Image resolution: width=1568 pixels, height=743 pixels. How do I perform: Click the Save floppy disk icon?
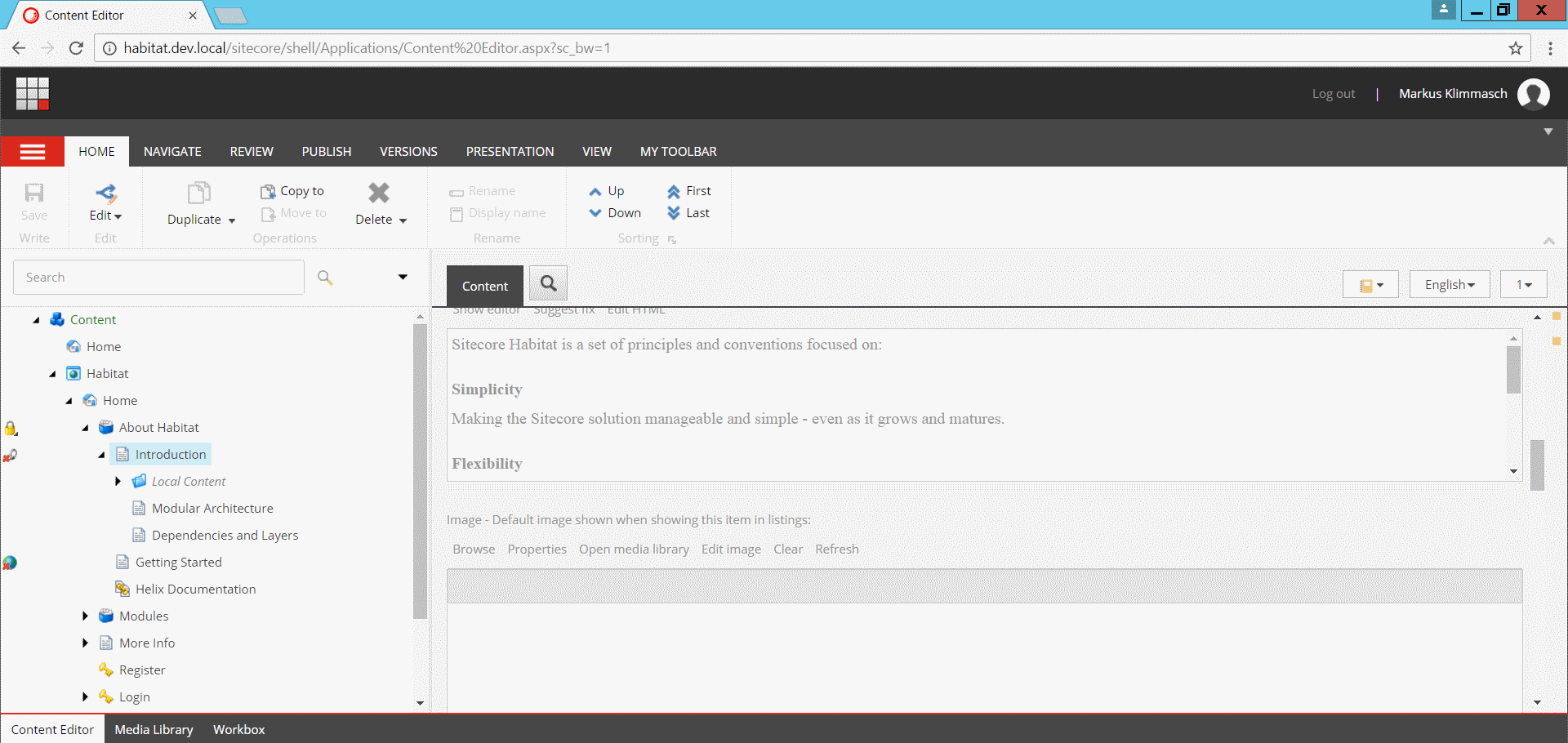pos(34,193)
